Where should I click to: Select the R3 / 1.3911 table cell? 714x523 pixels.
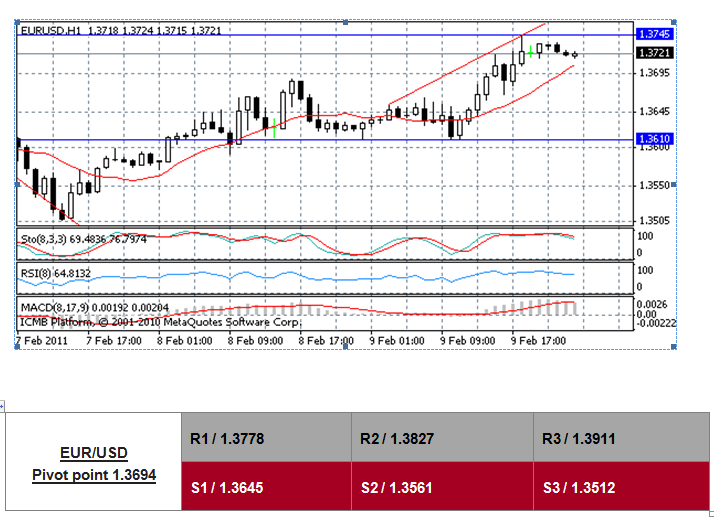(x=622, y=437)
